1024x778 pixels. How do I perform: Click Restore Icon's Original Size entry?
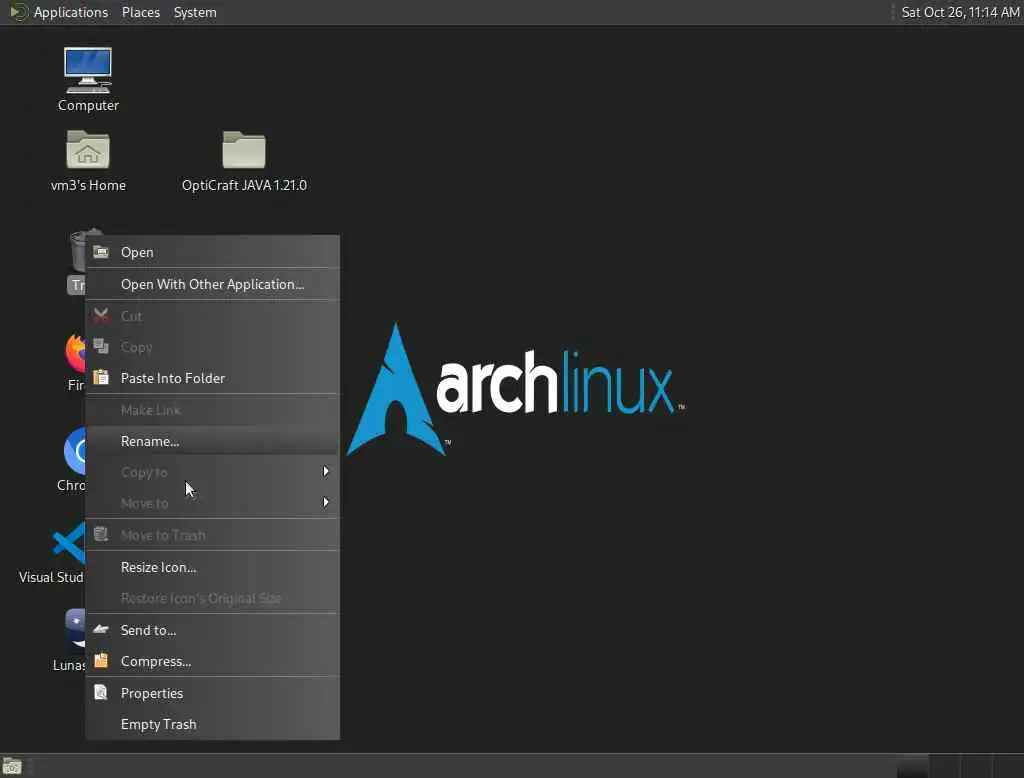click(212, 598)
